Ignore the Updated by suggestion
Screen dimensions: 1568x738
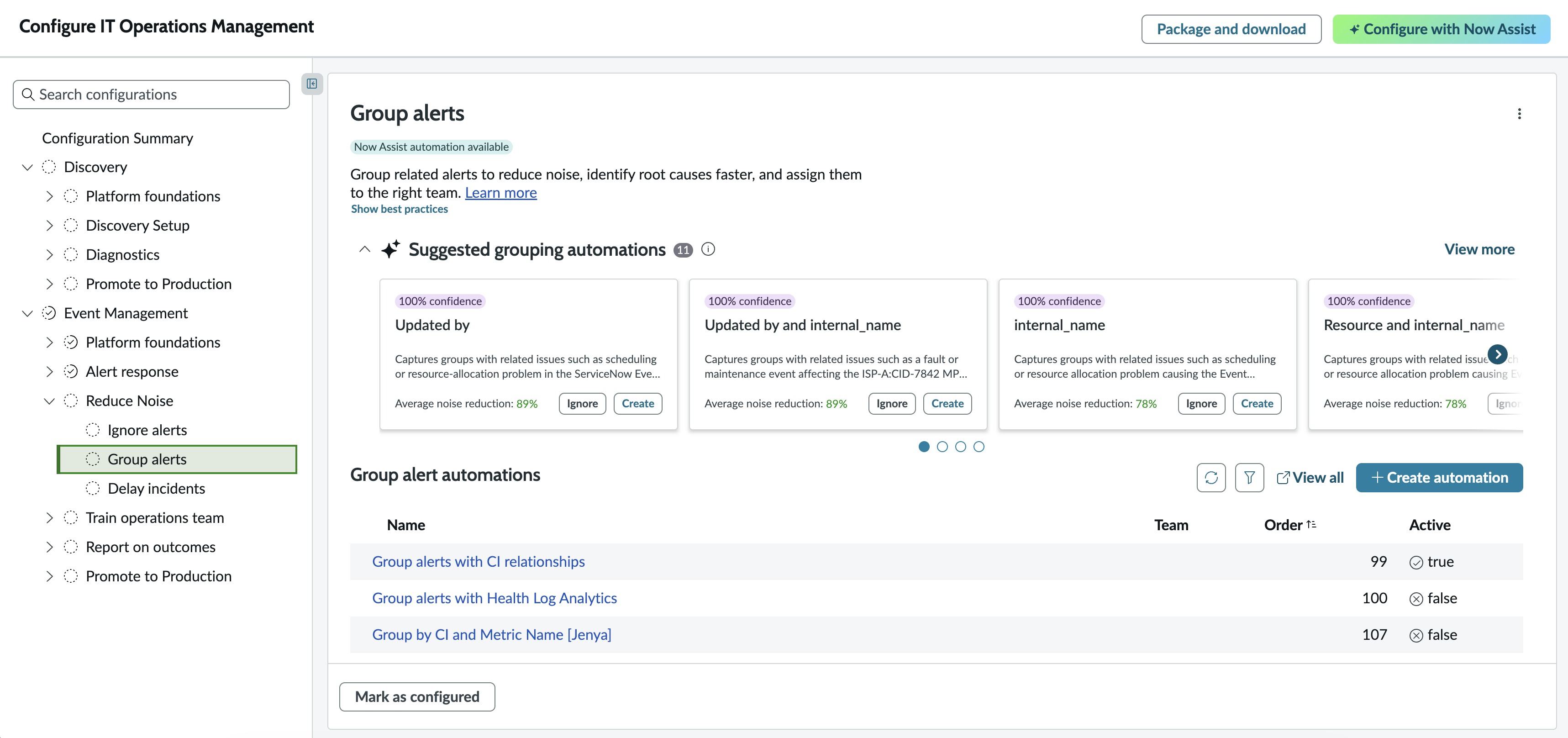pyautogui.click(x=582, y=403)
